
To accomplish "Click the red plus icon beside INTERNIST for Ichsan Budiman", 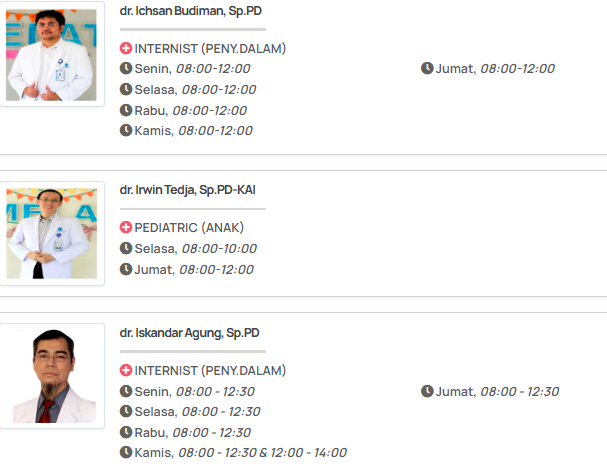I will point(126,48).
